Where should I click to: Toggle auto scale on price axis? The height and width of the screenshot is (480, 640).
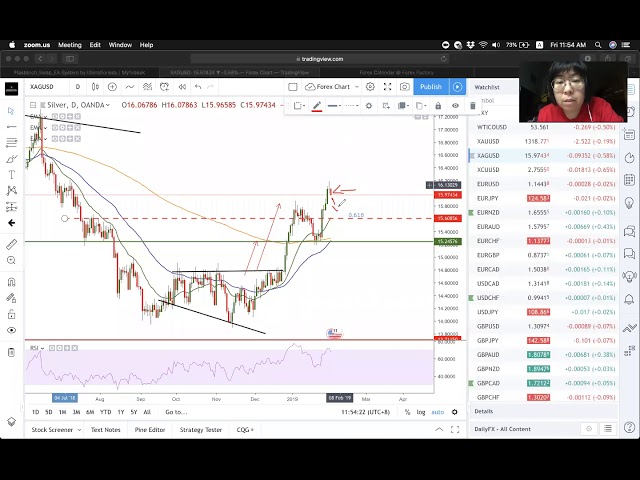click(x=438, y=412)
